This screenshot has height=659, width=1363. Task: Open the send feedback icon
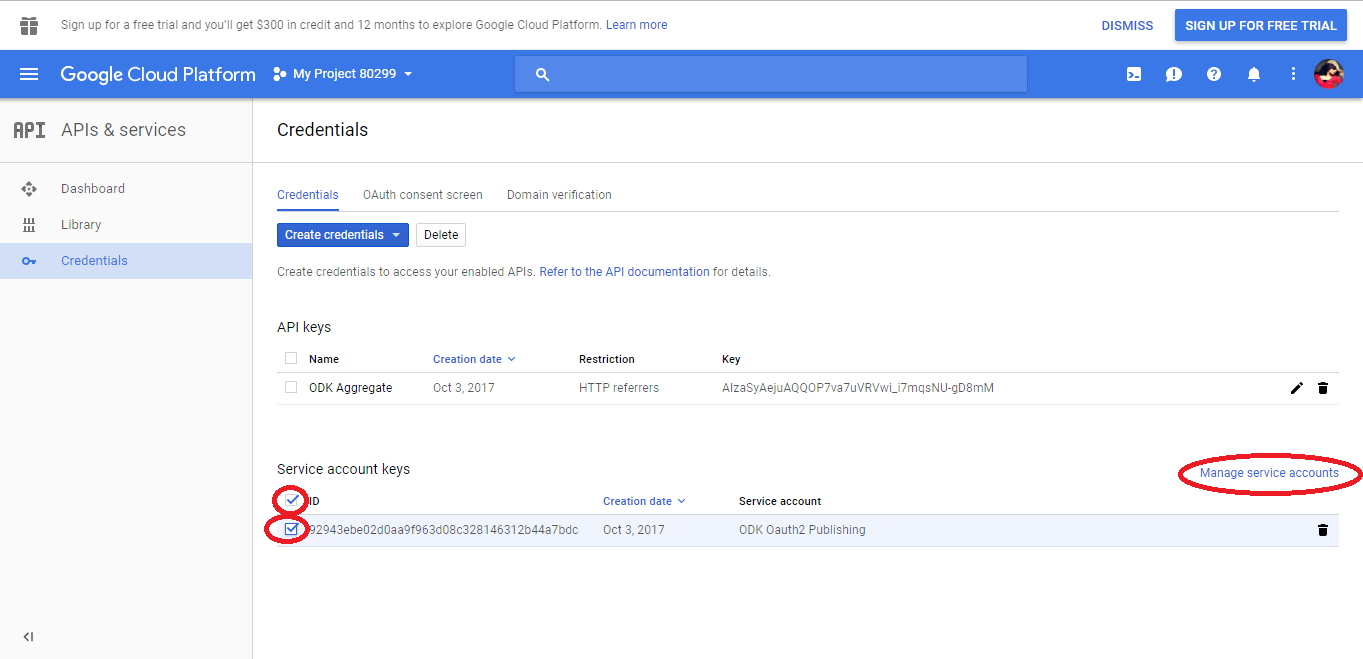click(1174, 74)
